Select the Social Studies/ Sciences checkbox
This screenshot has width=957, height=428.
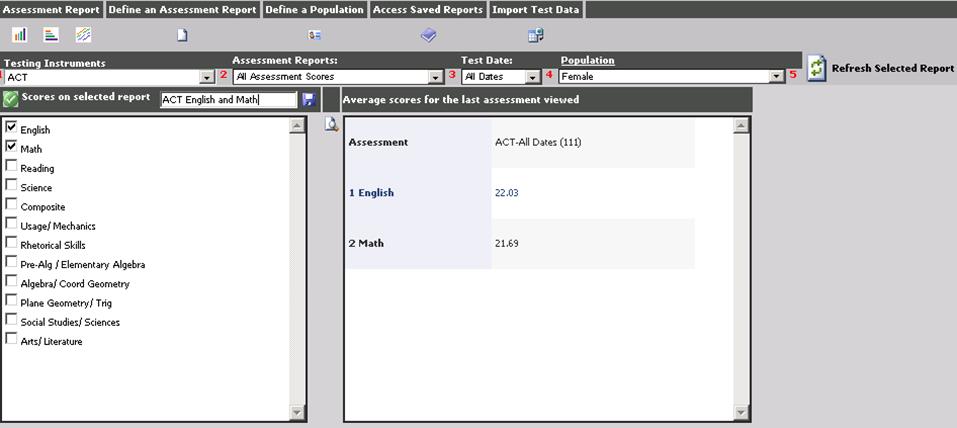point(11,319)
